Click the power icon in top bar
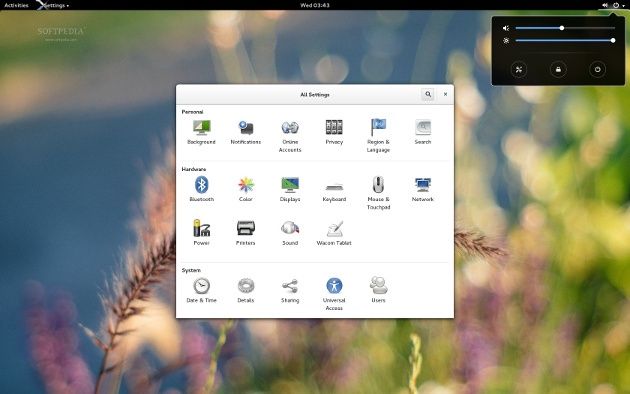This screenshot has height=394, width=630. click(x=616, y=5)
